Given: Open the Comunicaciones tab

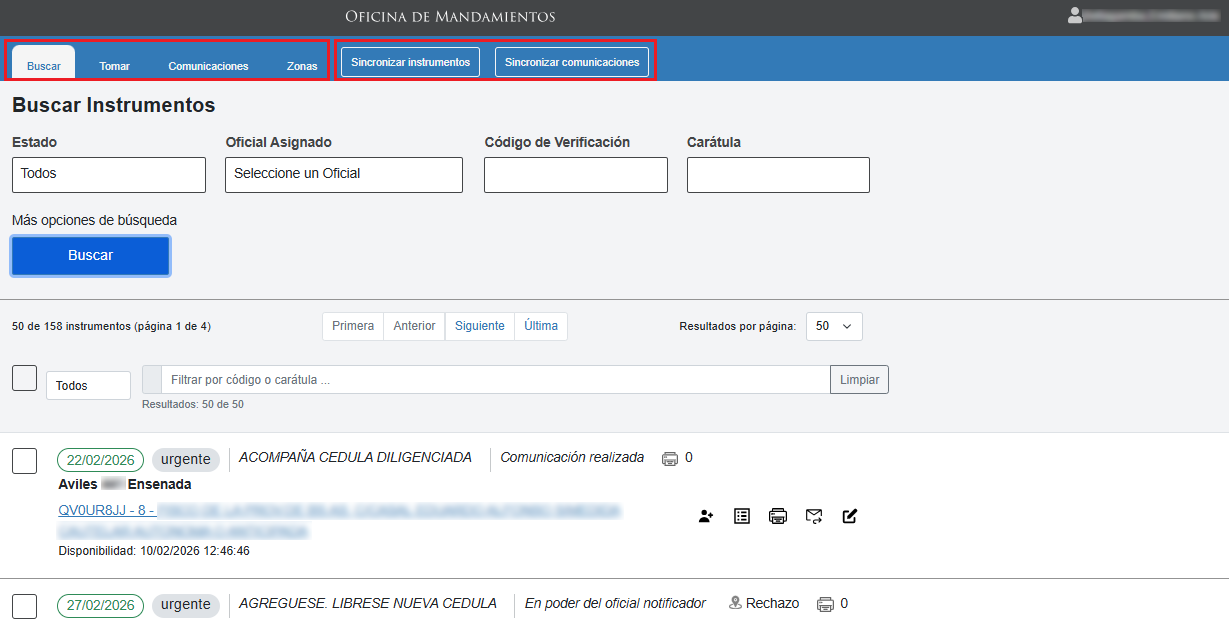Looking at the screenshot, I should pyautogui.click(x=208, y=66).
